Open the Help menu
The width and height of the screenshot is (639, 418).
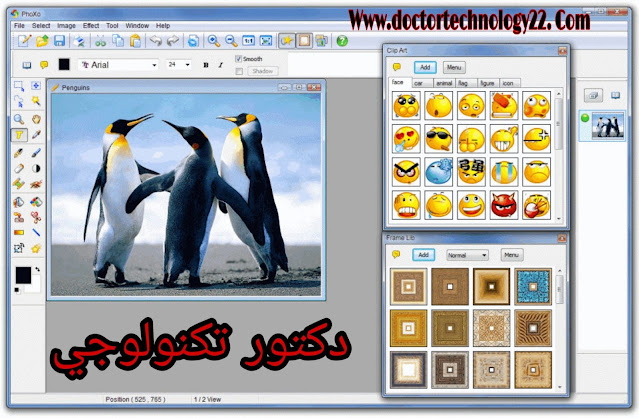click(x=163, y=26)
